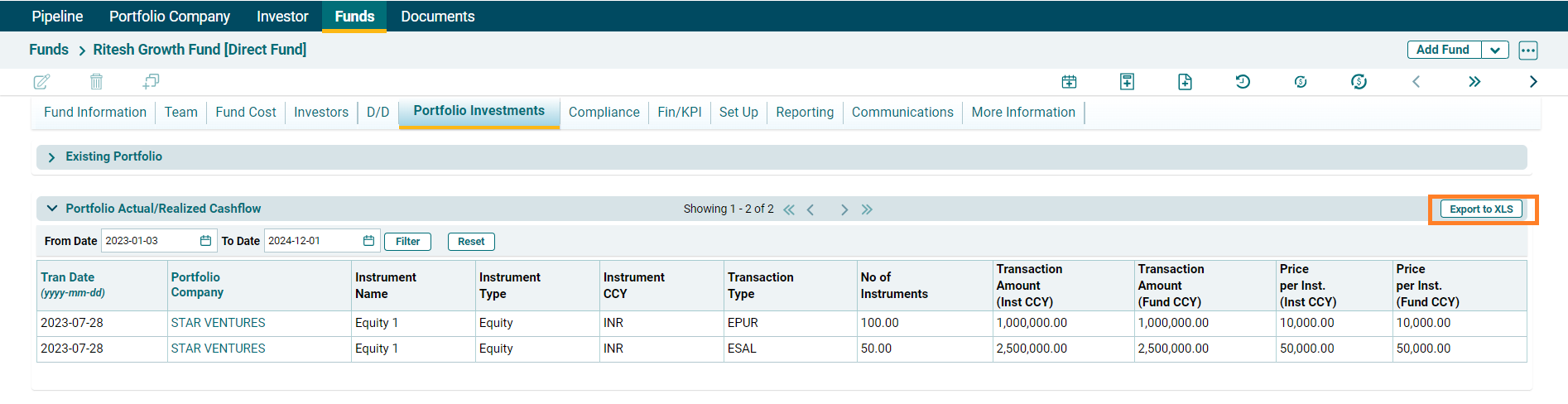1568x404 pixels.
Task: Open the From Date calendar picker
Action: tap(205, 241)
